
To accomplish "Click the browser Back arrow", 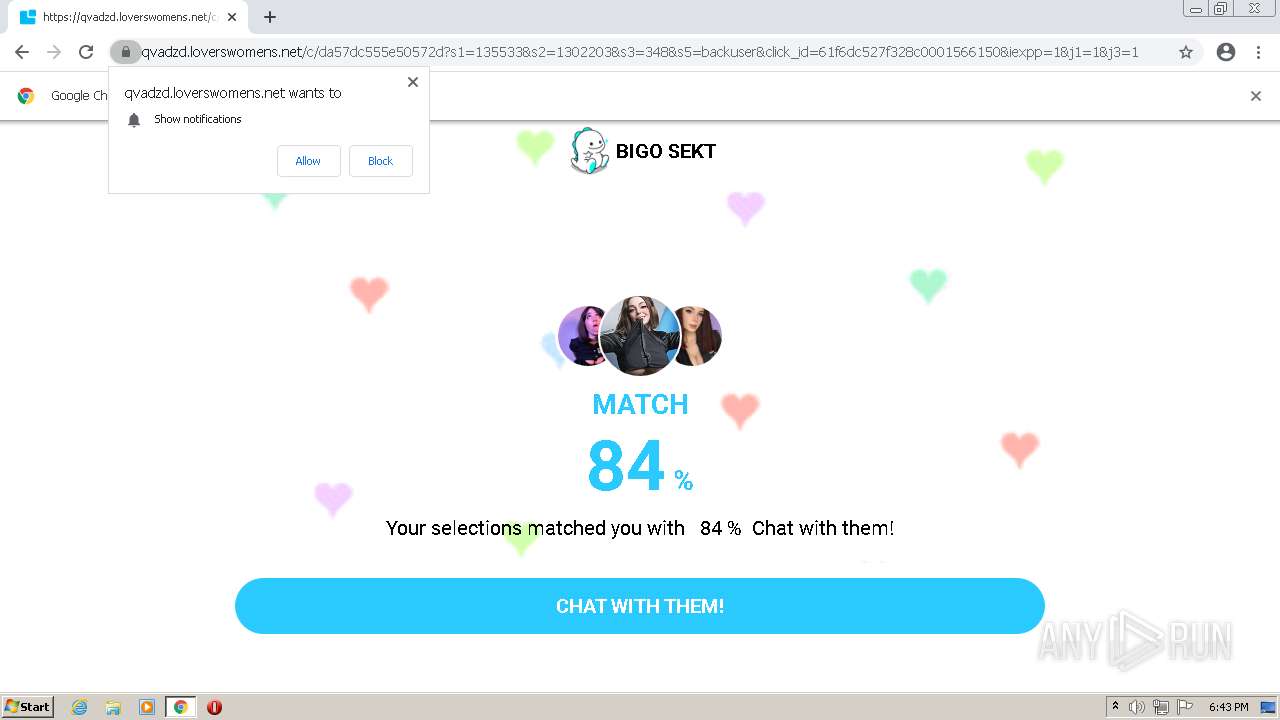I will (x=22, y=52).
